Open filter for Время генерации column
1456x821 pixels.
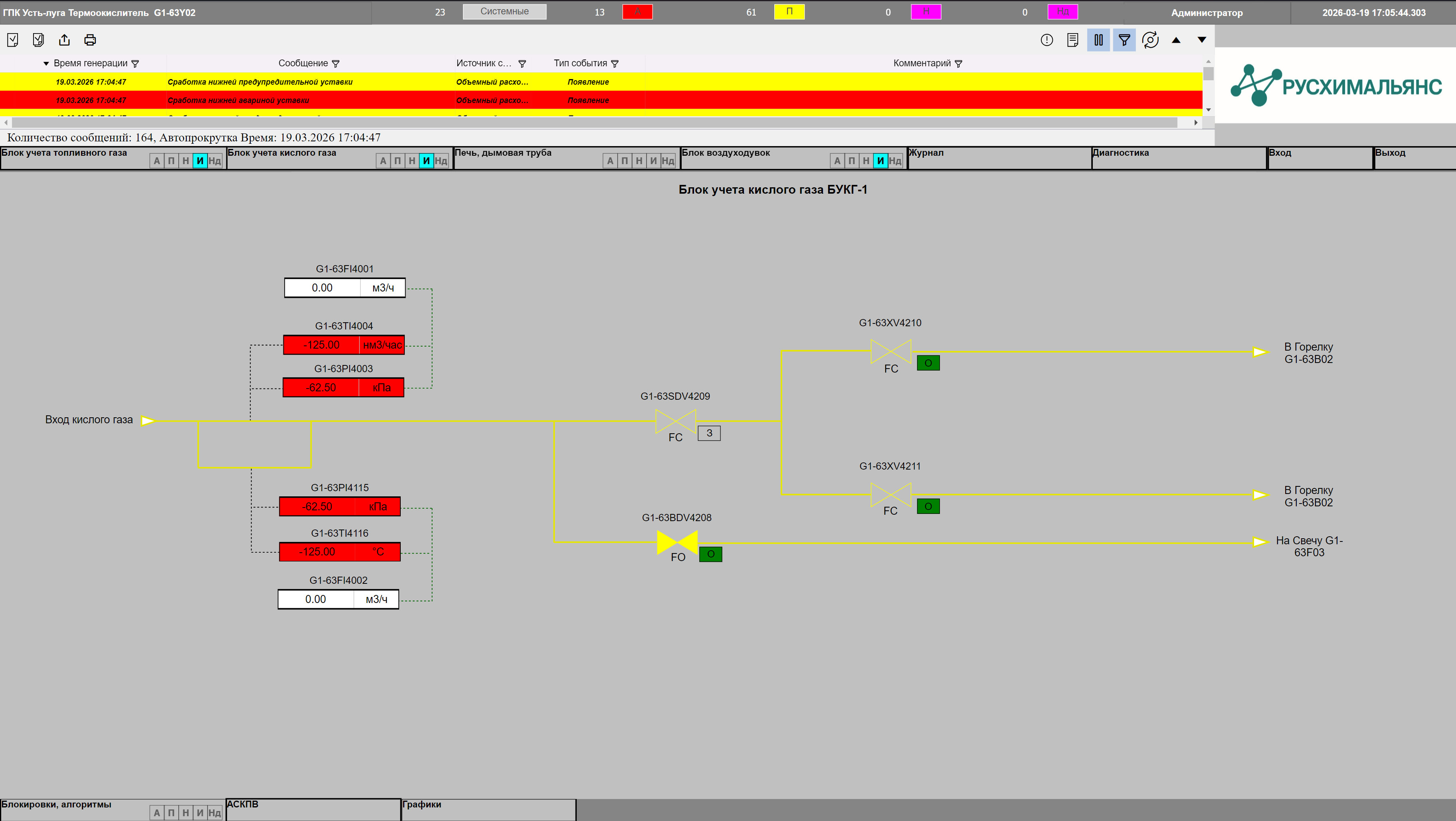coord(135,64)
